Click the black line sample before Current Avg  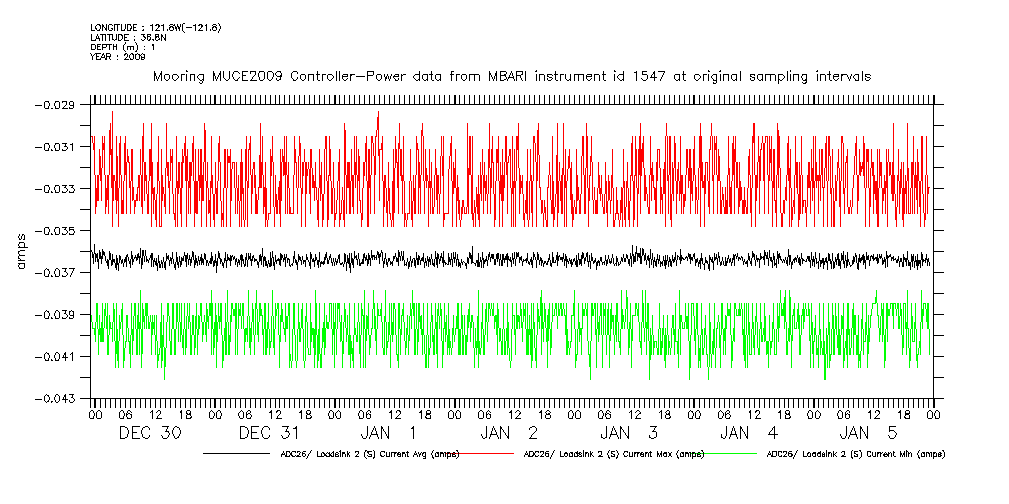click(x=238, y=454)
